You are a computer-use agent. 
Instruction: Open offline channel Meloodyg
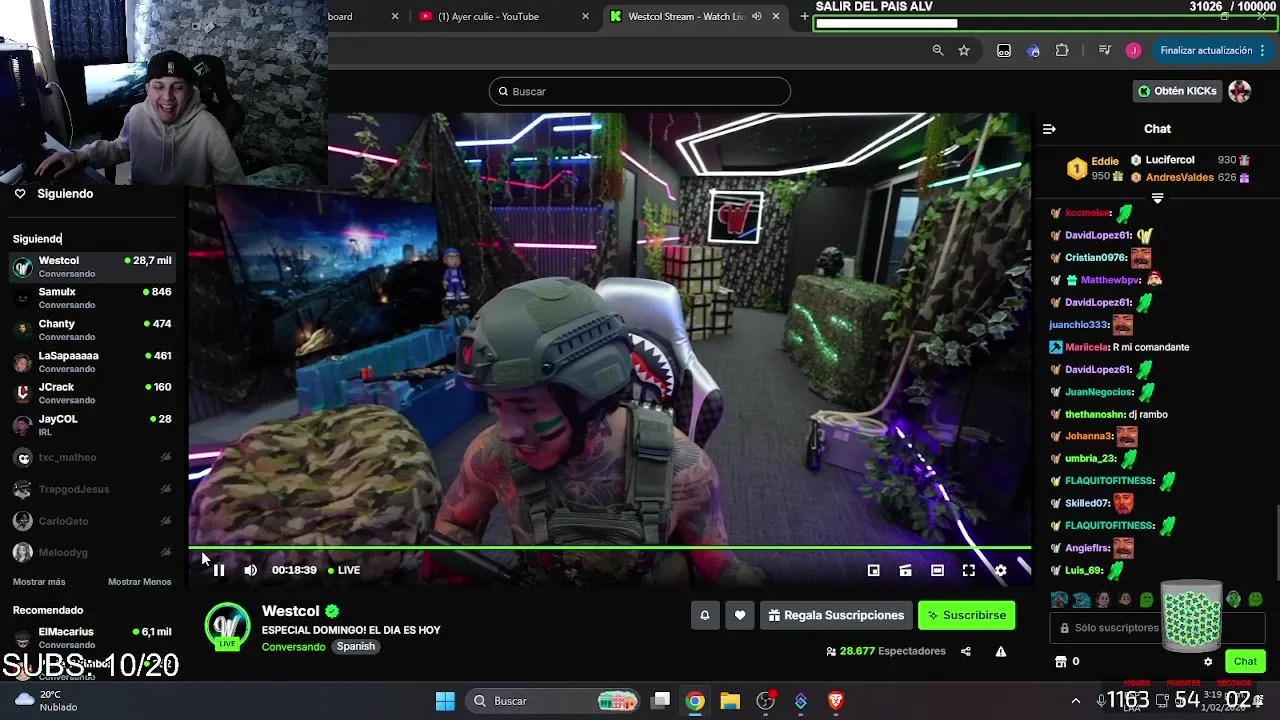92,552
